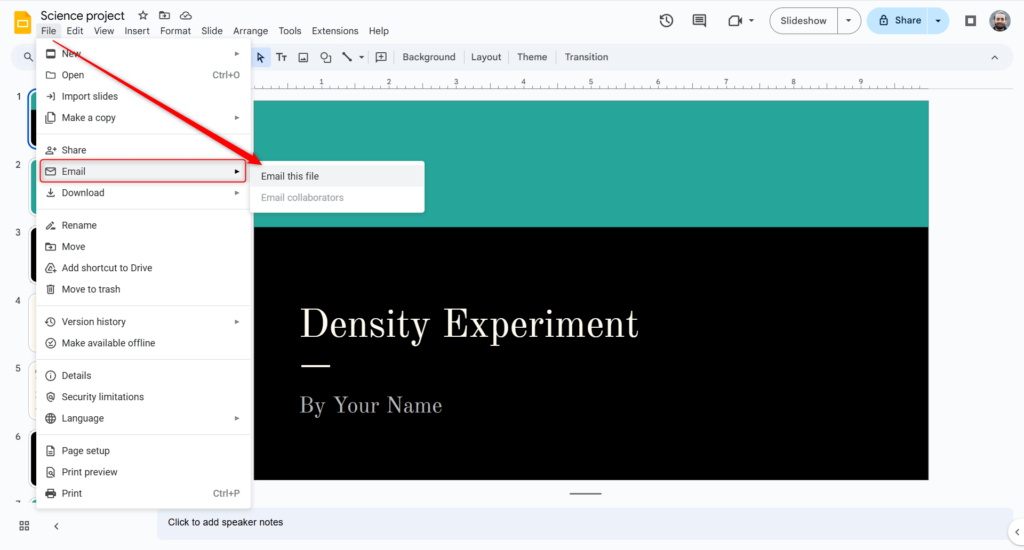Open the grid view icon
Image resolution: width=1024 pixels, height=550 pixels.
point(24,526)
